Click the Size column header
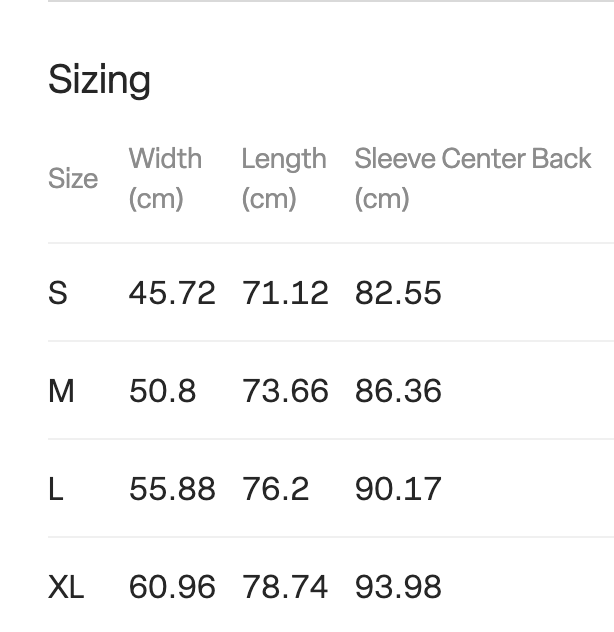Viewport: 614px width, 632px height. [x=73, y=179]
